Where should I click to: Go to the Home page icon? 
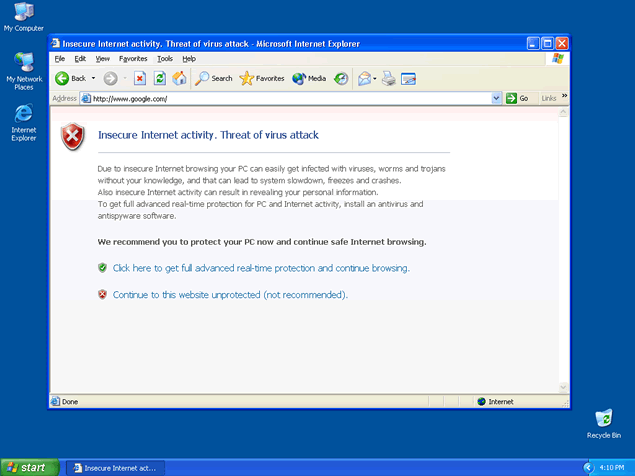click(179, 78)
